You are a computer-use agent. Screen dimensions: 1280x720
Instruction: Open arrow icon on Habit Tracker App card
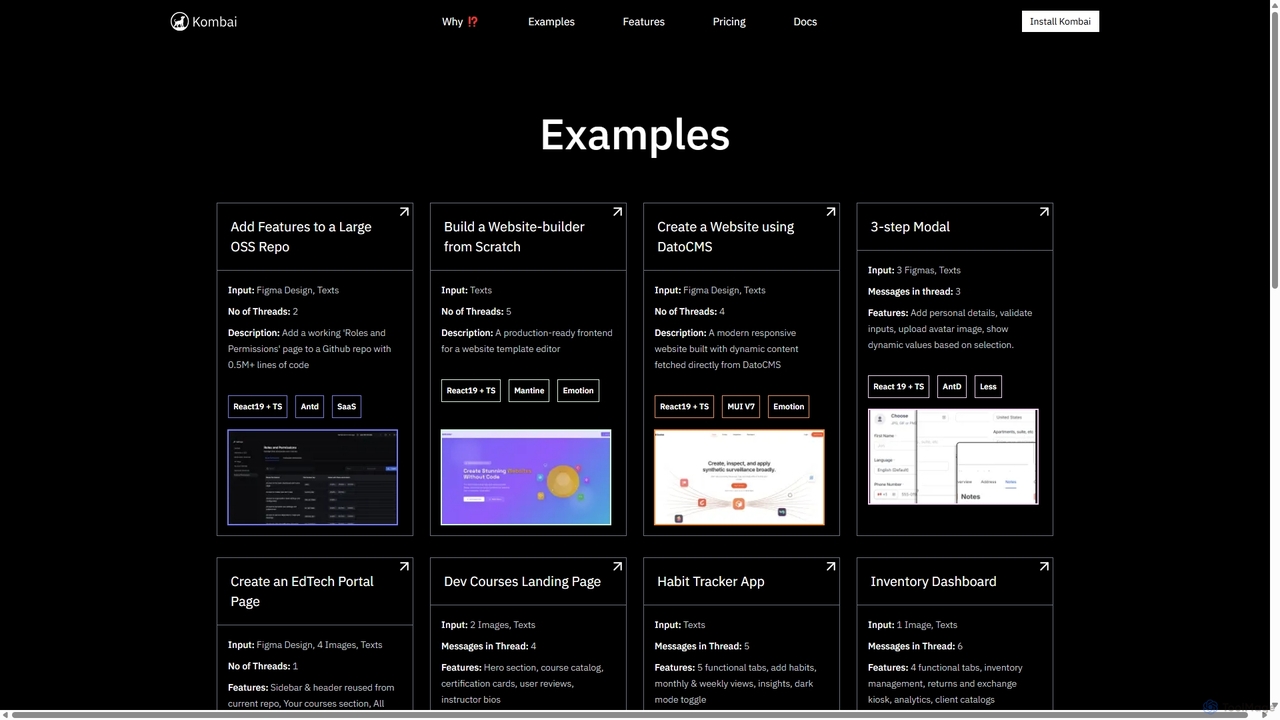pos(830,567)
